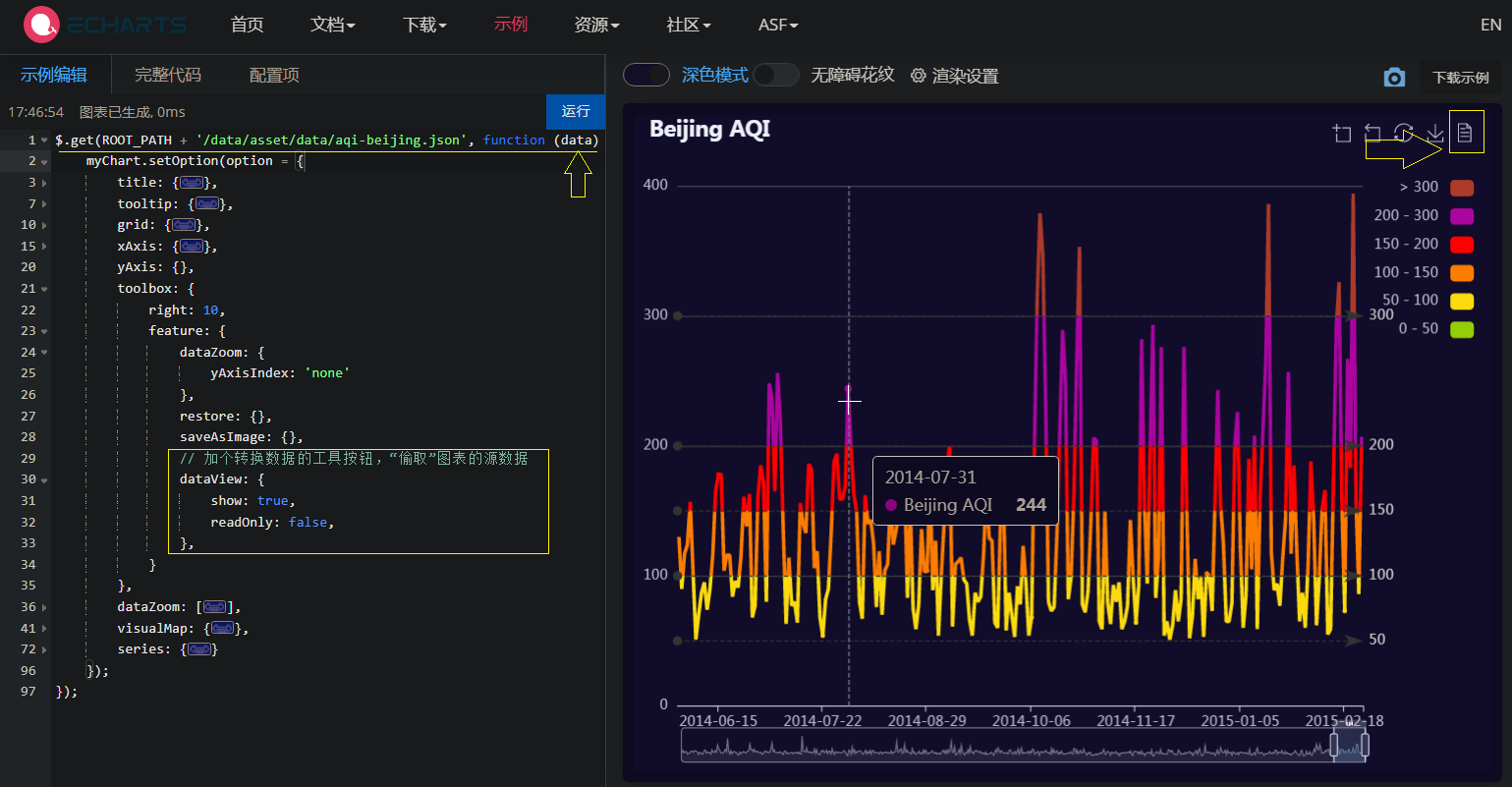Click folded series placeholder badge
This screenshot has height=787, width=1512.
(199, 649)
